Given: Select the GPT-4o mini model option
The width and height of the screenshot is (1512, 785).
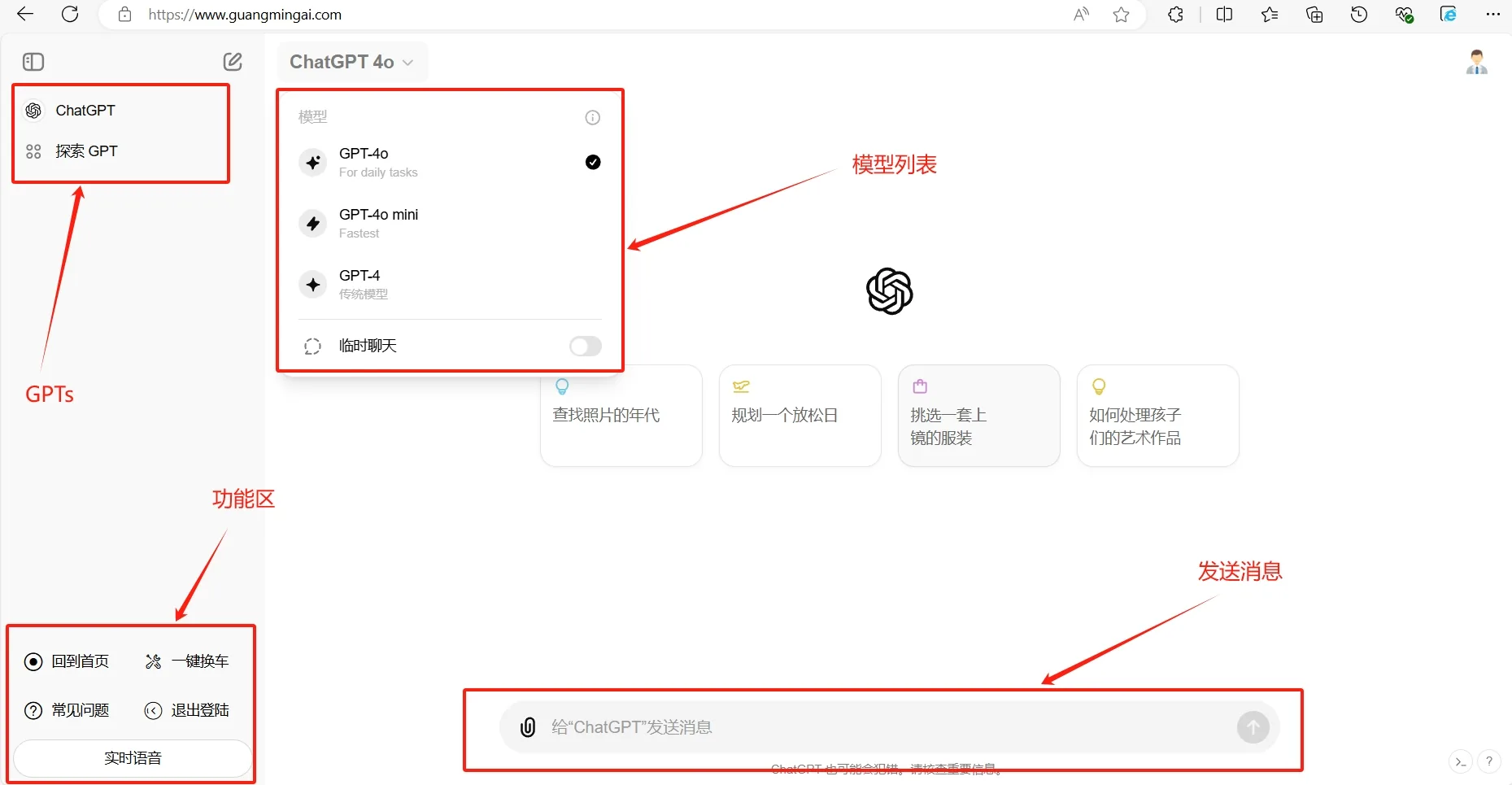Looking at the screenshot, I should point(450,223).
